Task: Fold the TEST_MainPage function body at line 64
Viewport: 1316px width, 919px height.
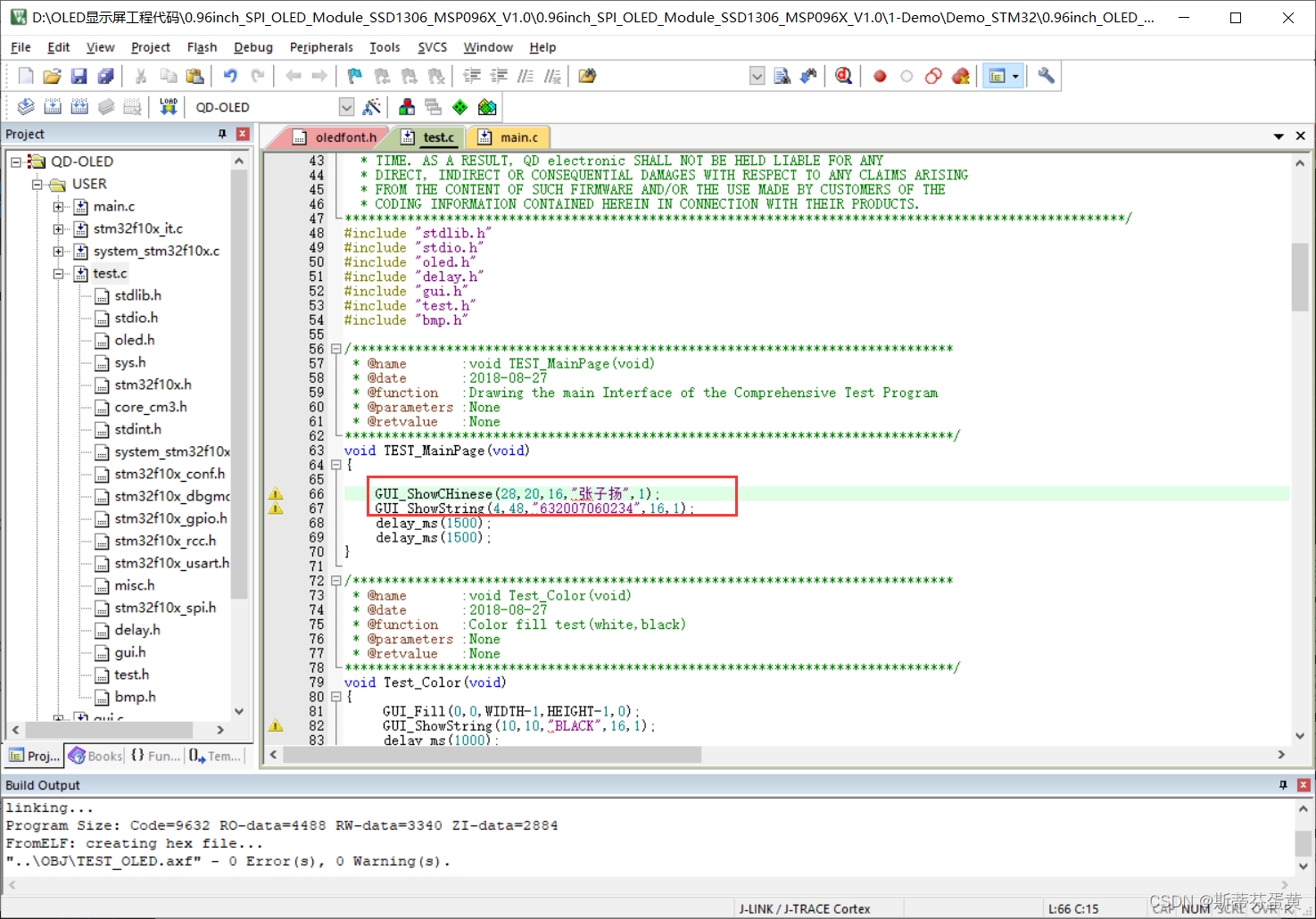Action: coord(336,465)
